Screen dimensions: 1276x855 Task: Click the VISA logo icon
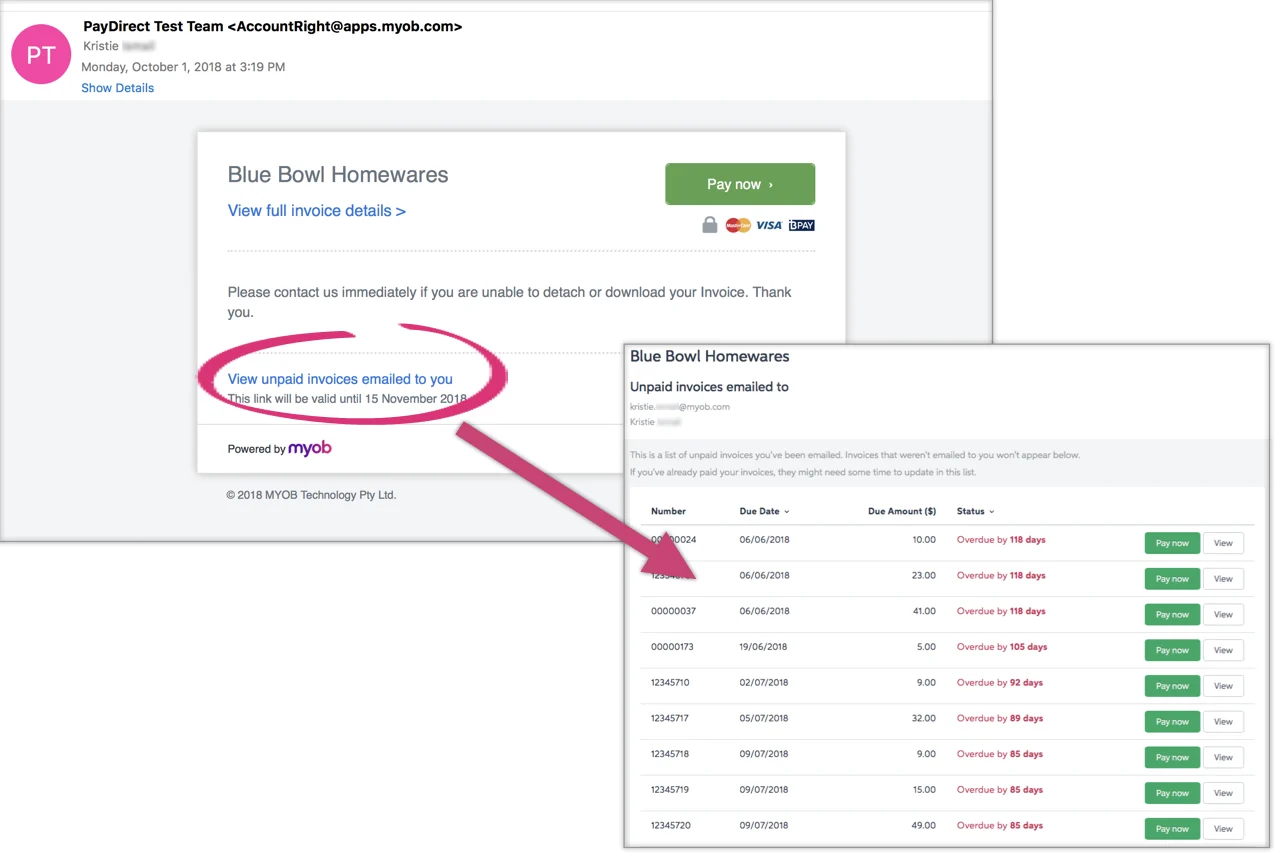coord(769,225)
